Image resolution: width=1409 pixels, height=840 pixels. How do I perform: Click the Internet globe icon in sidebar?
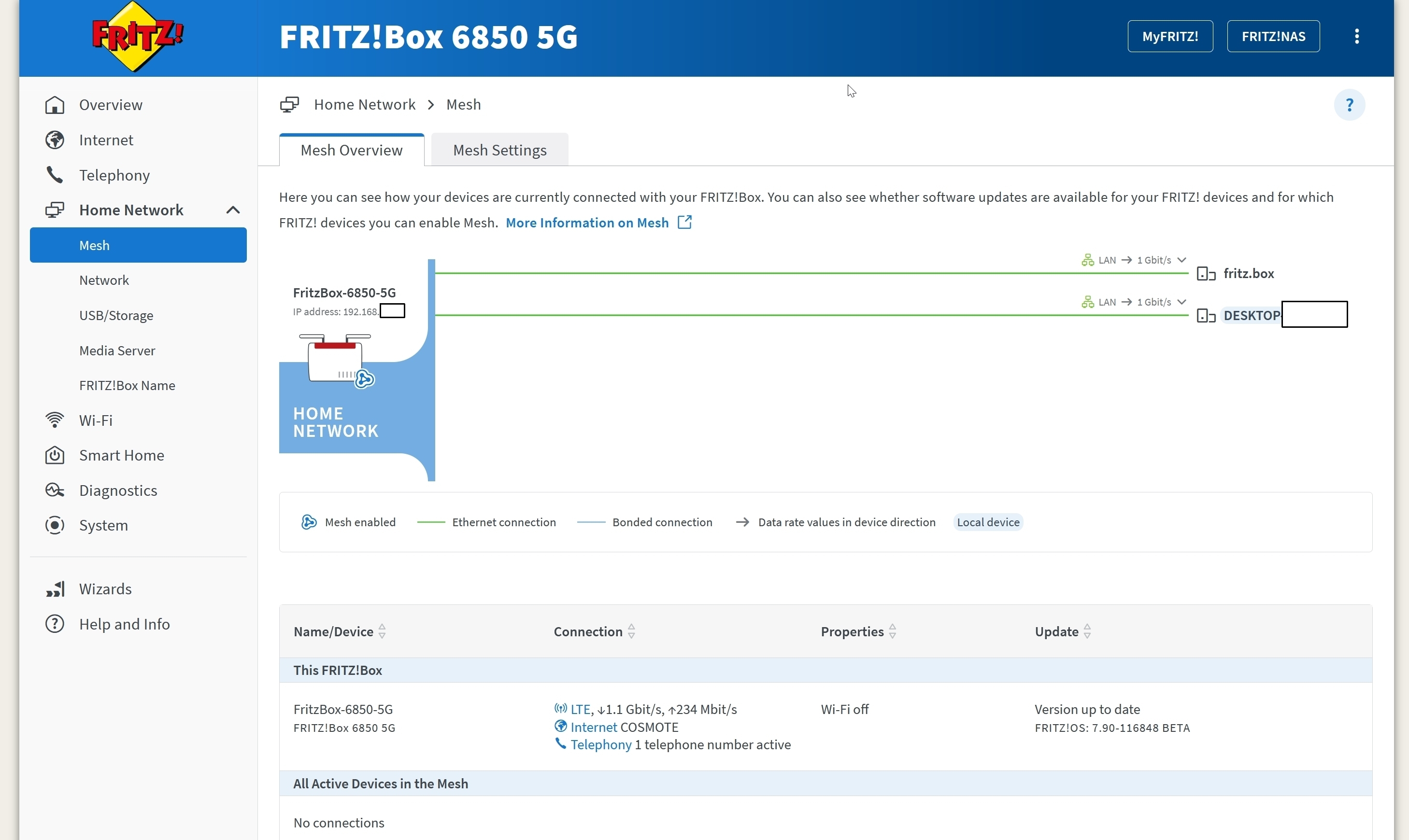click(x=55, y=140)
